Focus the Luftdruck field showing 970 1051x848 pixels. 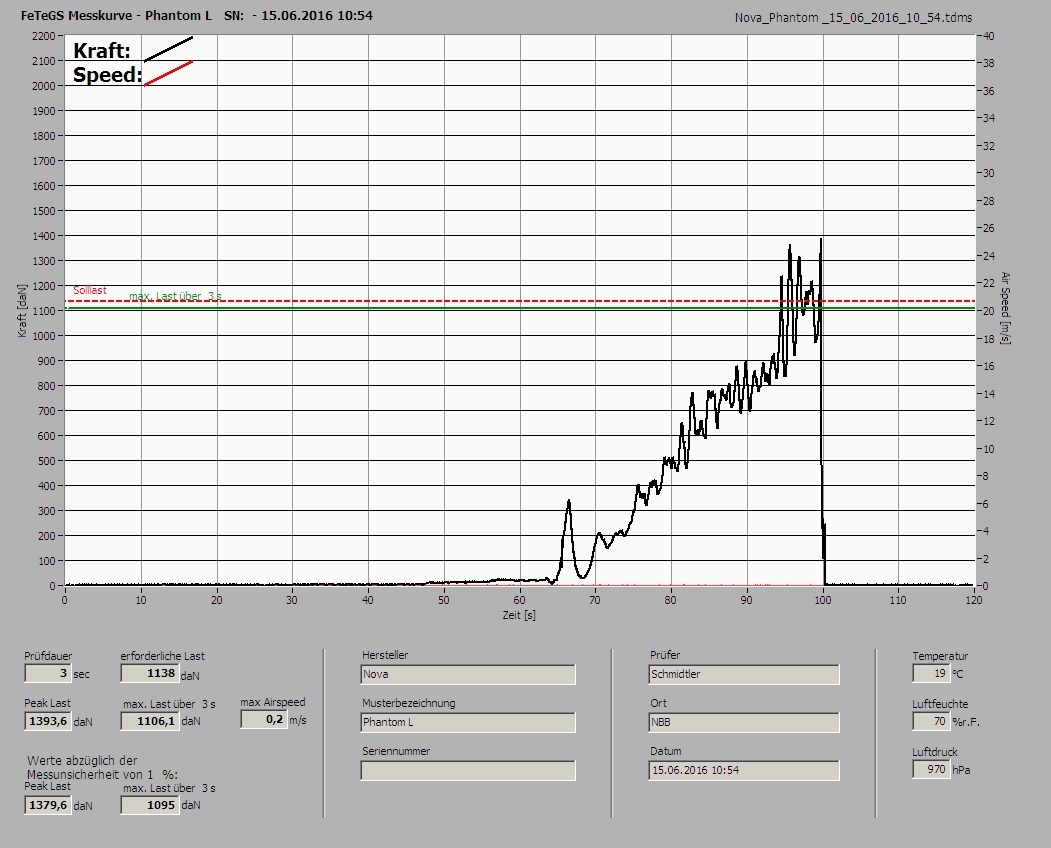point(931,769)
